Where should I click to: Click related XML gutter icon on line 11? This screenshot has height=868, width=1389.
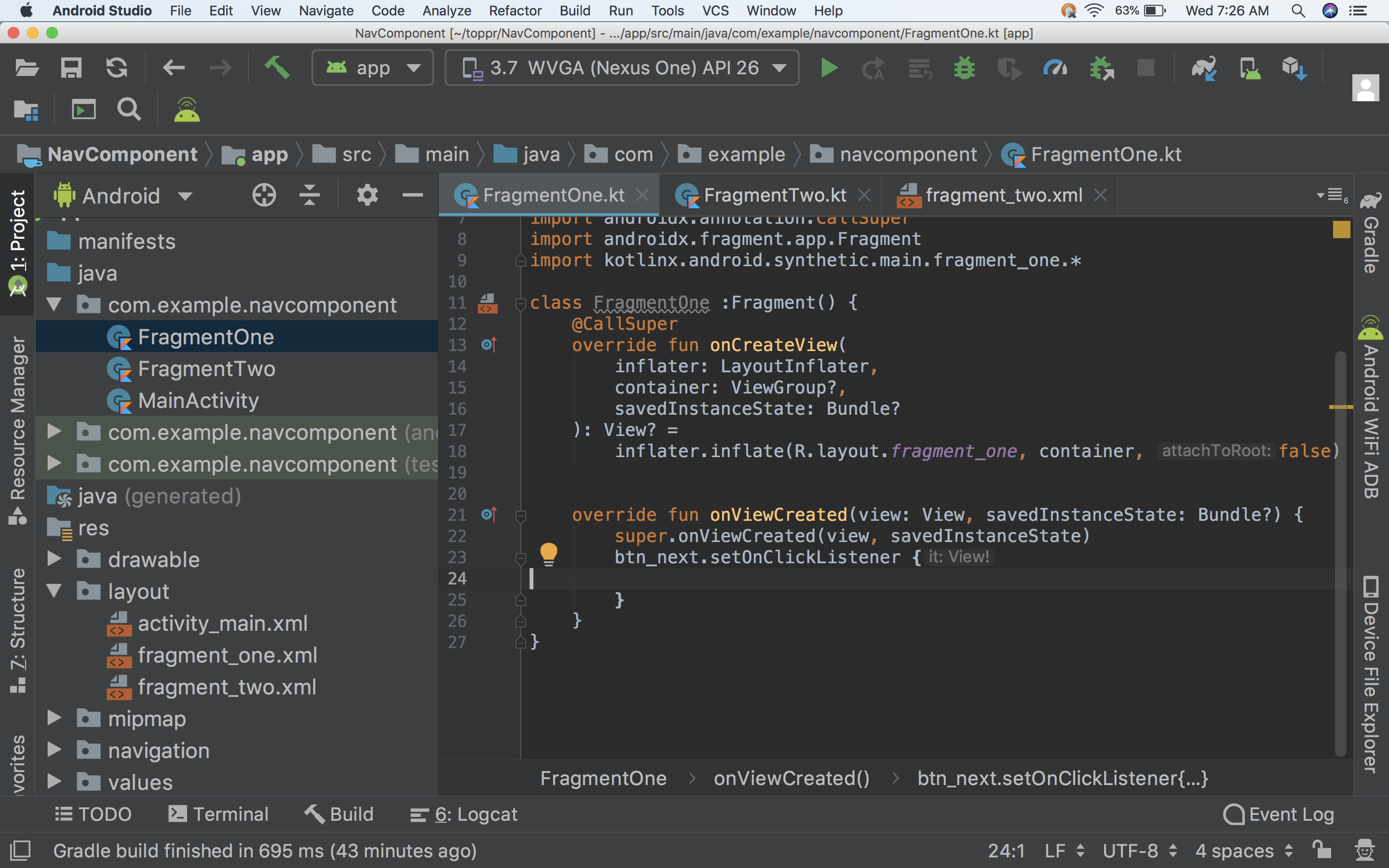[487, 303]
